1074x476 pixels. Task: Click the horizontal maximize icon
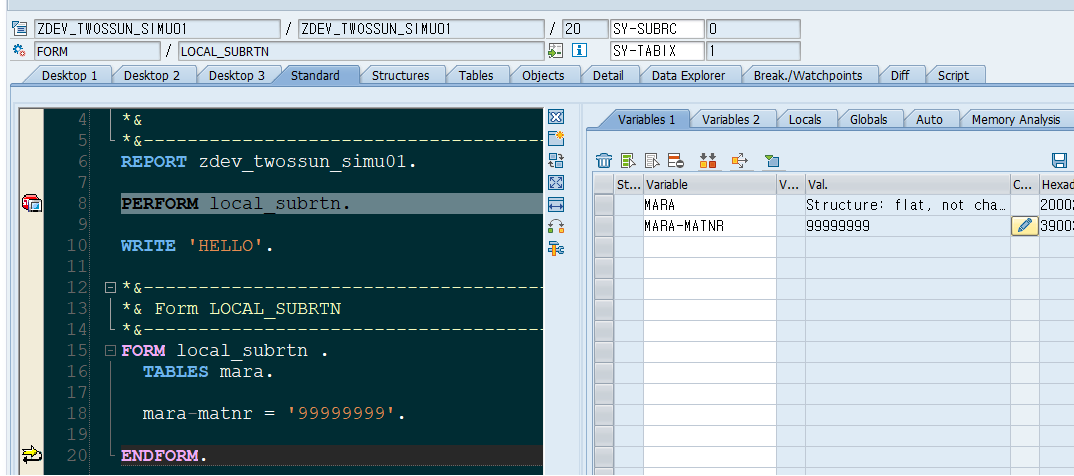click(x=556, y=204)
